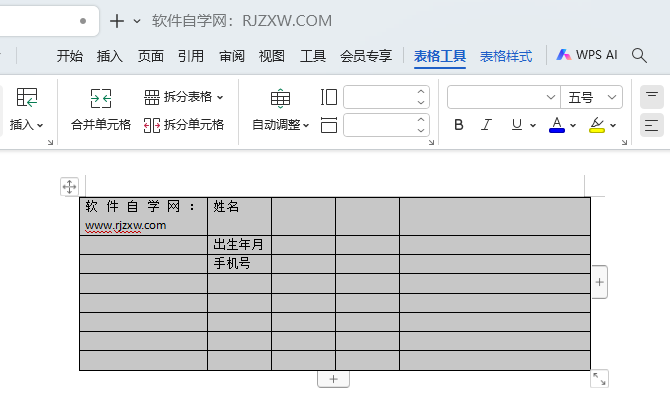Expand the Split Table dropdown arrow
Screen dimensions: 670x415
pos(220,97)
